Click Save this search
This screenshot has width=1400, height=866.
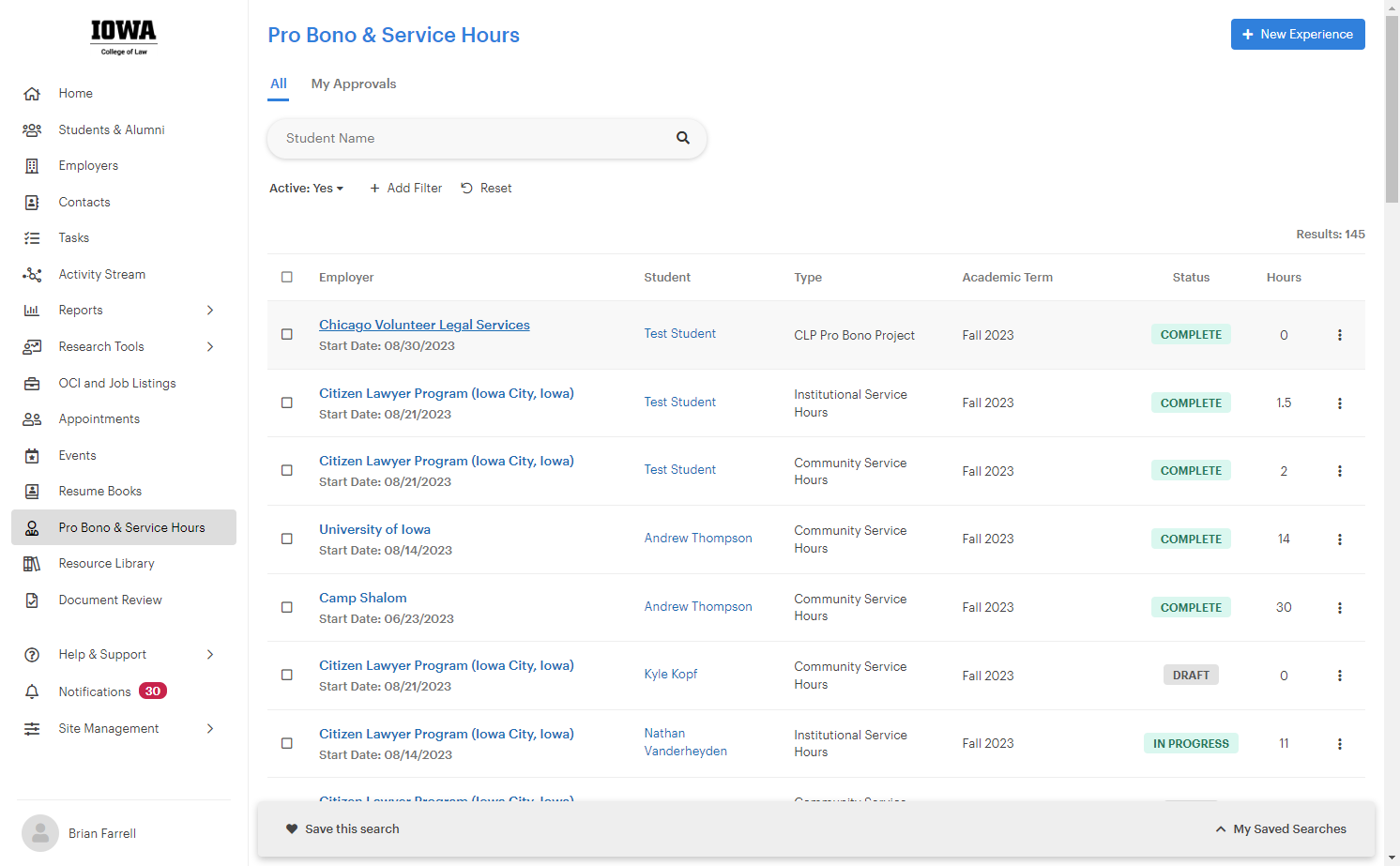pyautogui.click(x=342, y=829)
